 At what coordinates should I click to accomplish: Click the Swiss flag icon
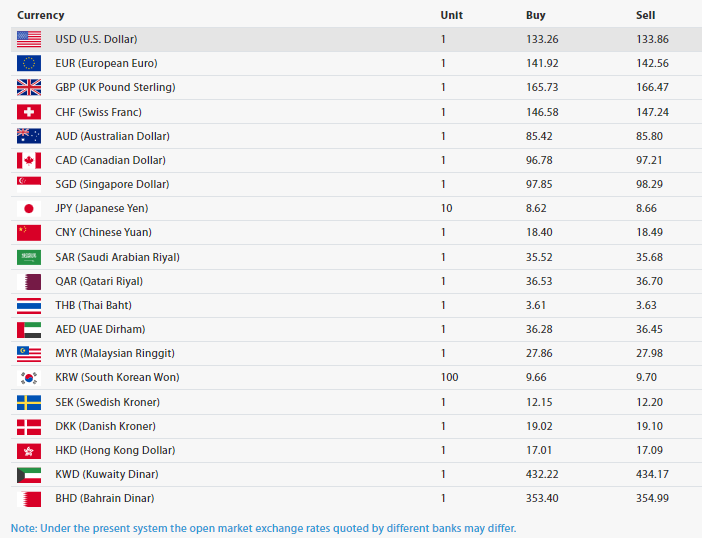pos(29,112)
